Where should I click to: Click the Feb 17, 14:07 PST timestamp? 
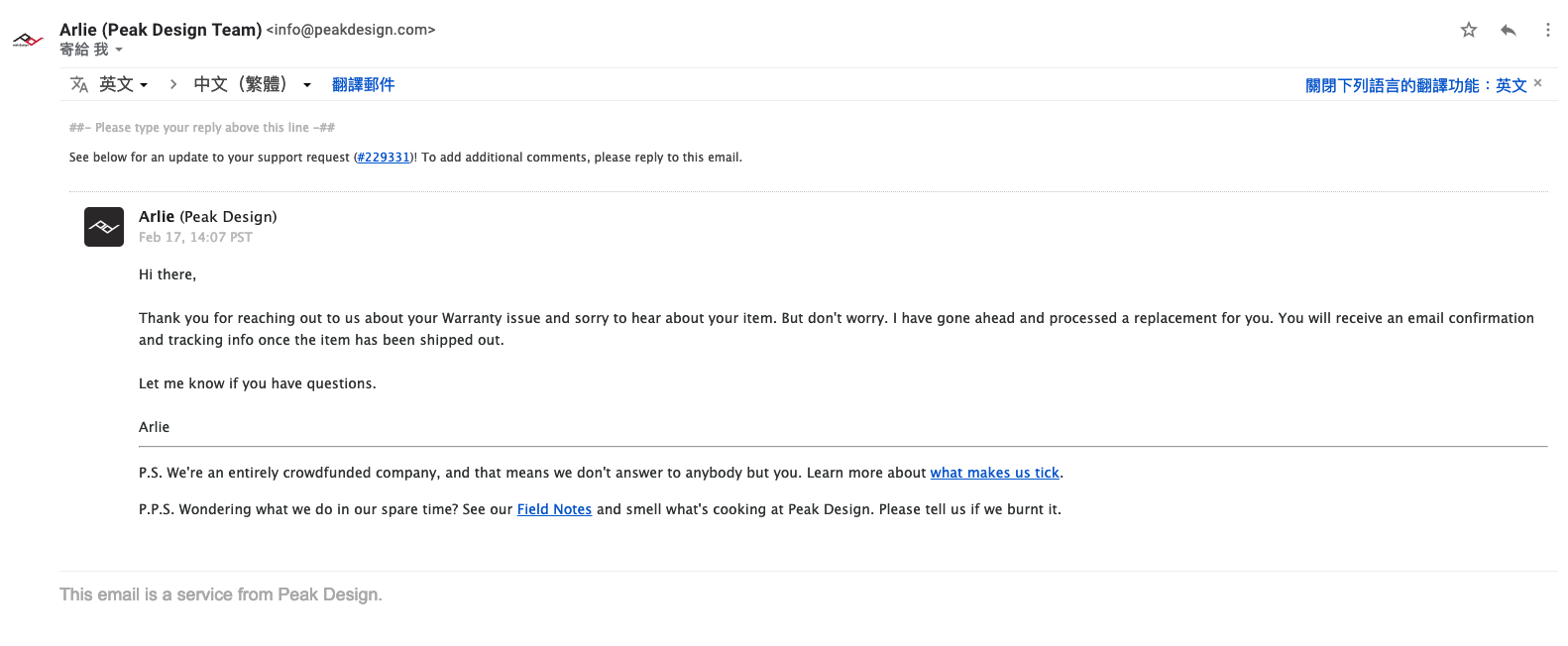[x=195, y=238]
